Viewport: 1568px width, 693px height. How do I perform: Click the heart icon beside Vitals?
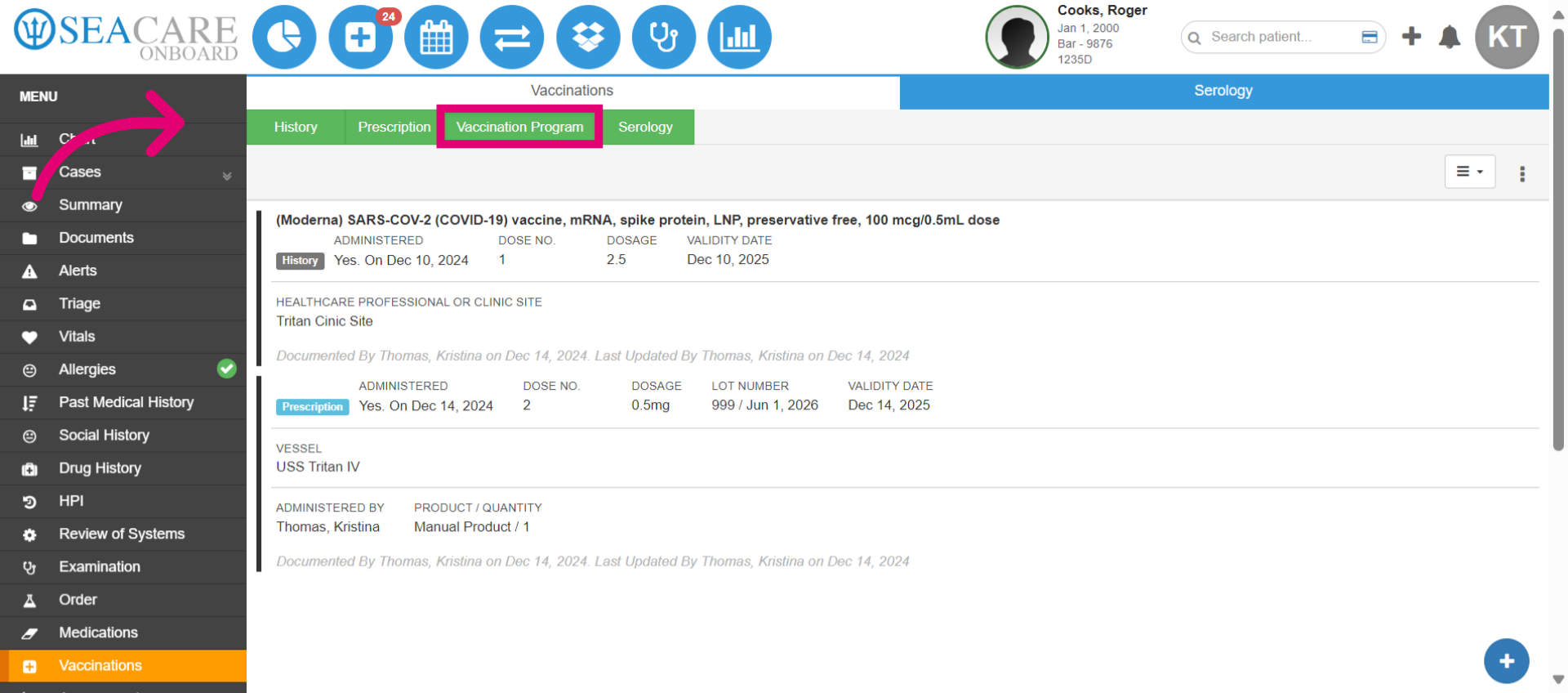point(29,338)
